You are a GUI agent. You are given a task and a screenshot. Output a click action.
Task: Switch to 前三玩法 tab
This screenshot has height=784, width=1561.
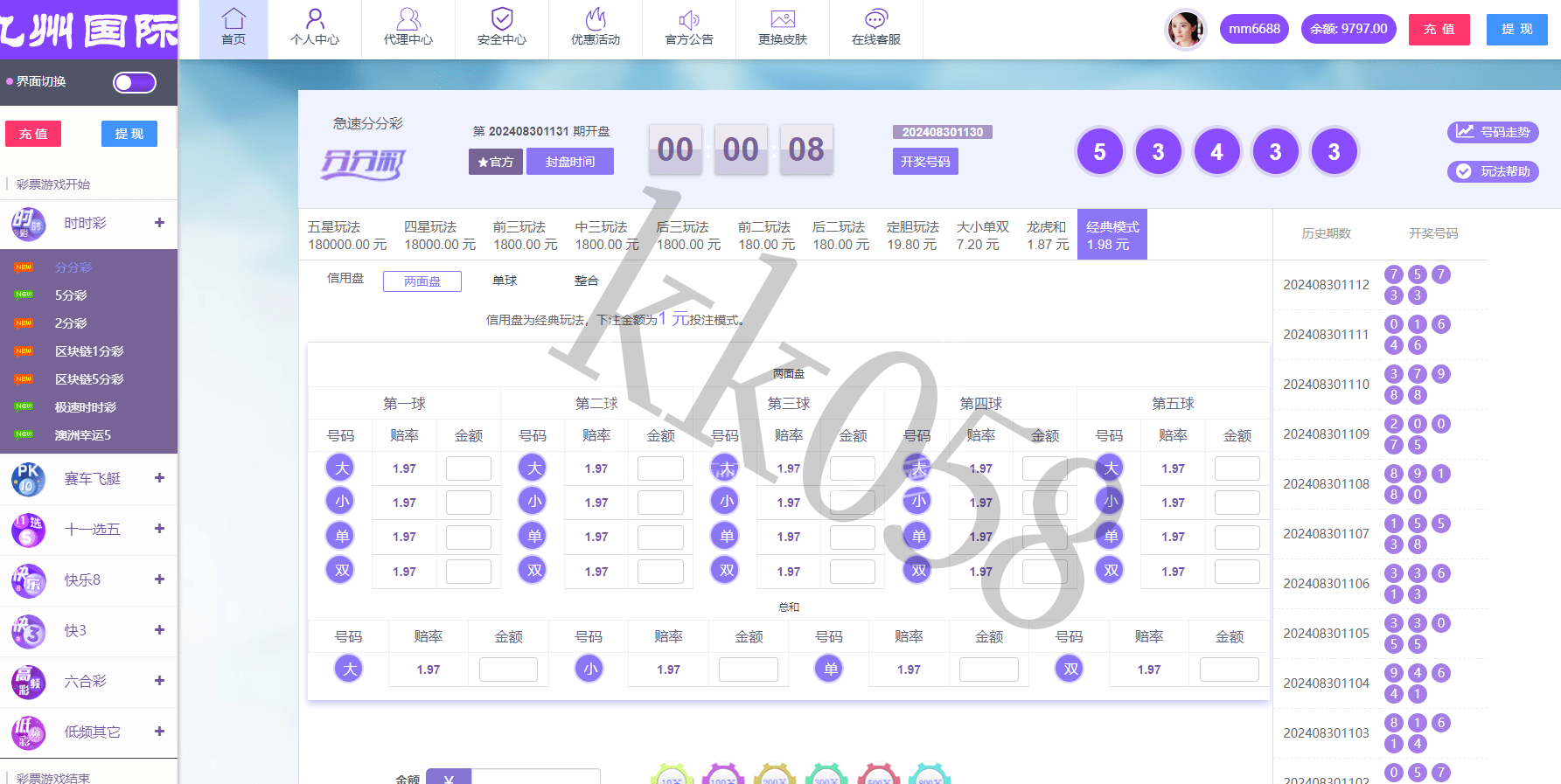[x=525, y=235]
